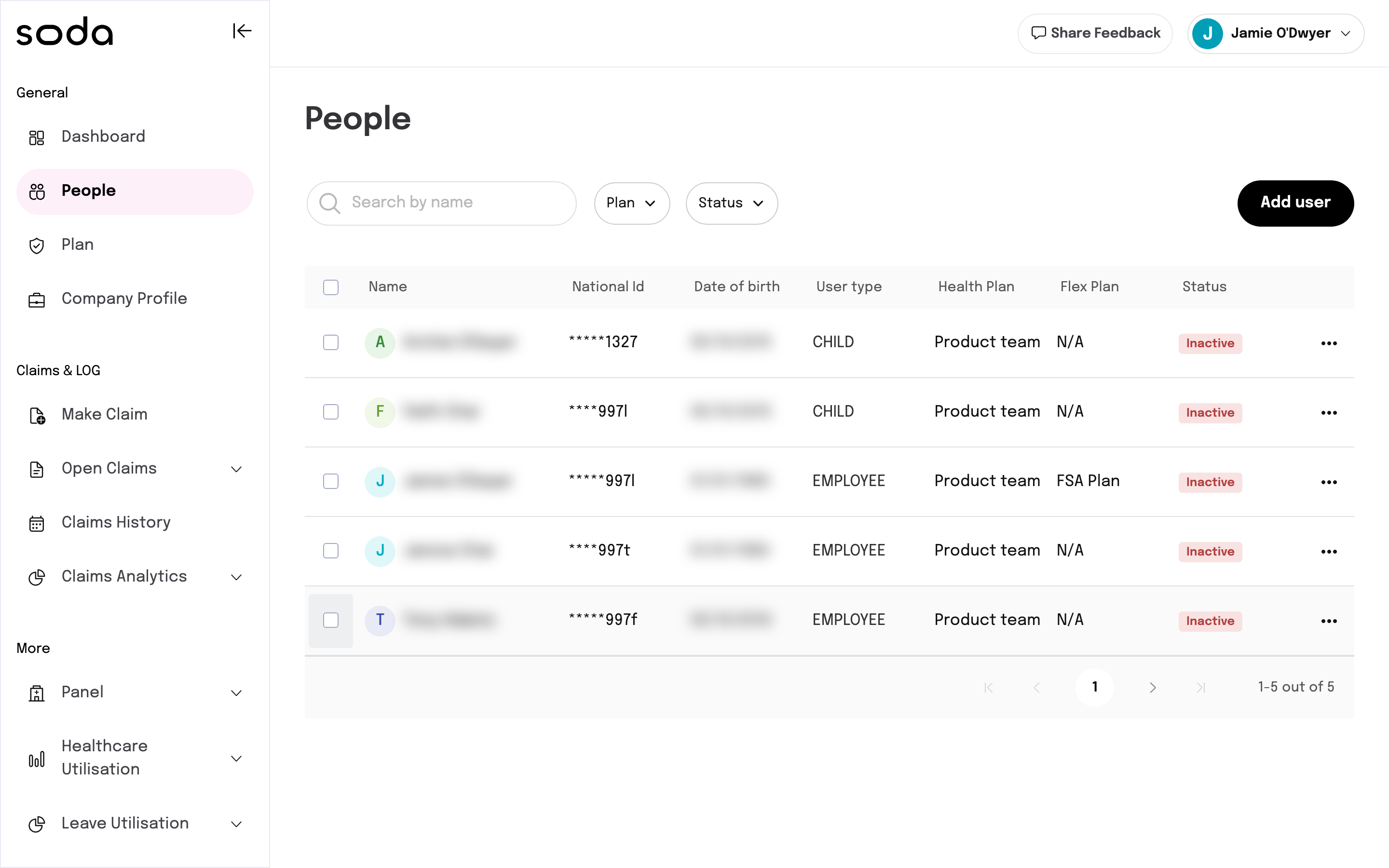Image resolution: width=1389 pixels, height=868 pixels.
Task: Click into the Search by name field
Action: click(441, 203)
